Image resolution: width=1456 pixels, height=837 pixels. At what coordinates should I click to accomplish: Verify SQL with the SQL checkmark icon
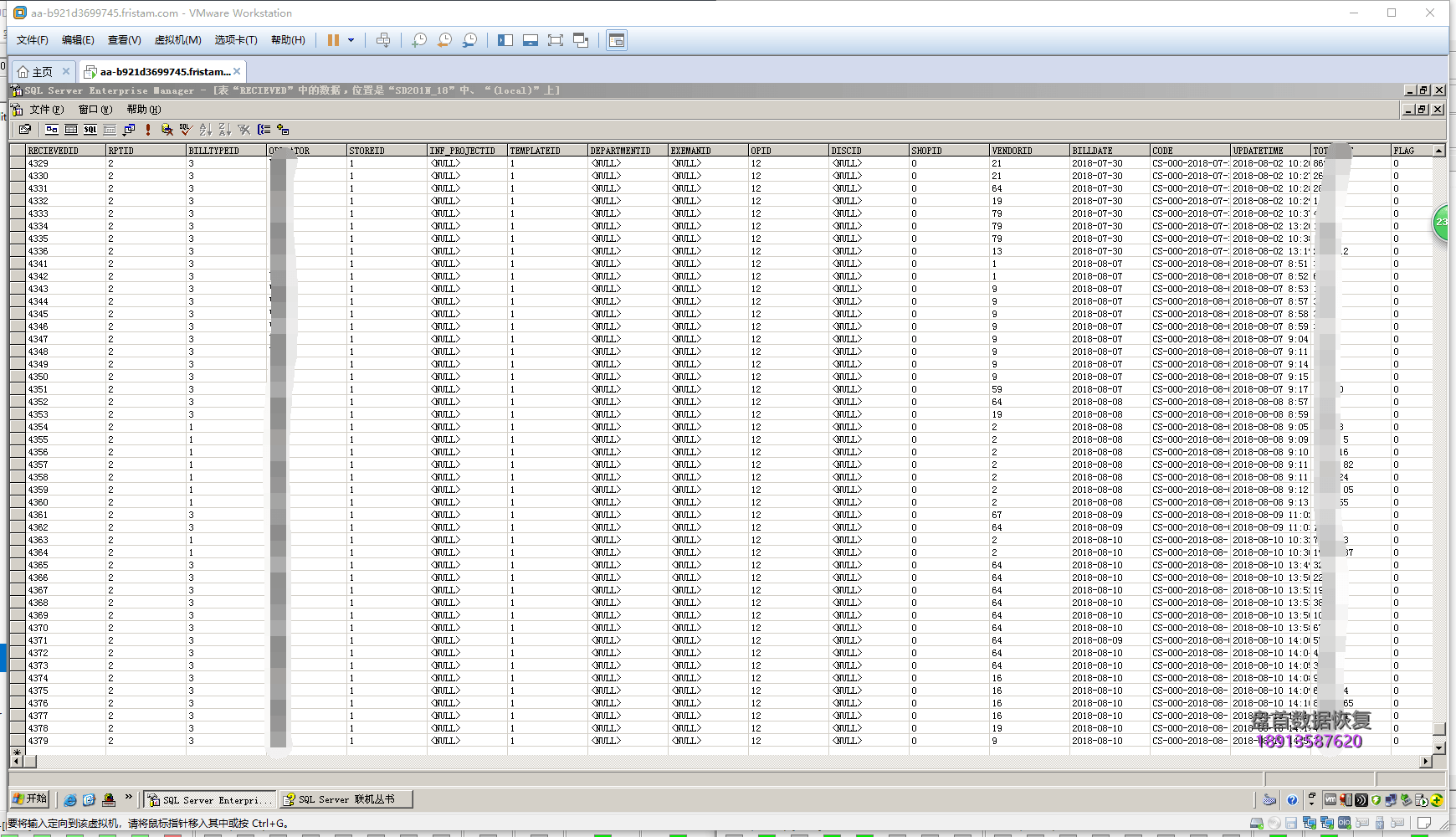[186, 130]
